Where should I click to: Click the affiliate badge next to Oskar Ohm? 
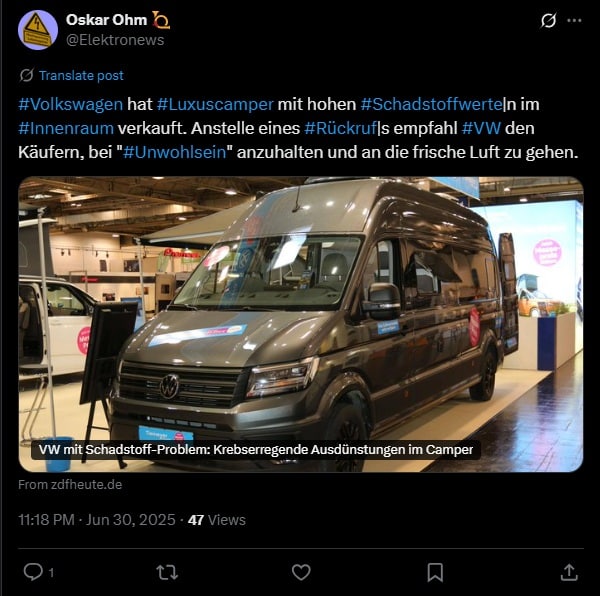(x=161, y=20)
